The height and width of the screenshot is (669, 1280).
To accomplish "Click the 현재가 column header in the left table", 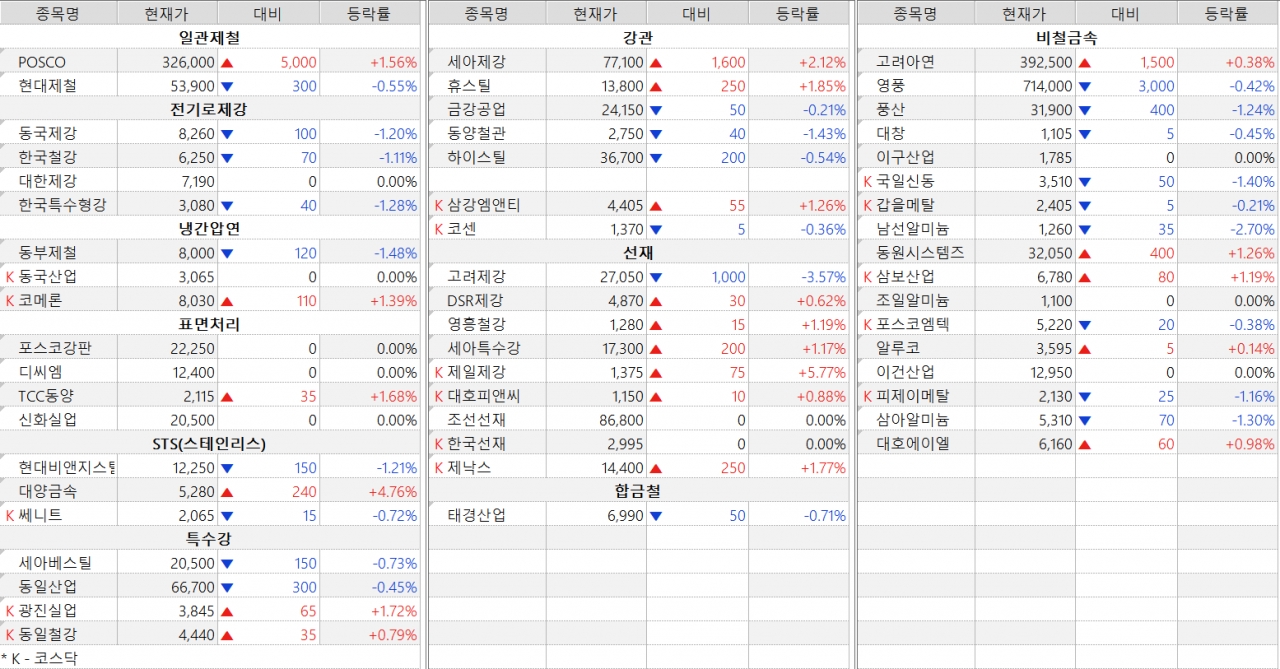I will click(x=167, y=13).
